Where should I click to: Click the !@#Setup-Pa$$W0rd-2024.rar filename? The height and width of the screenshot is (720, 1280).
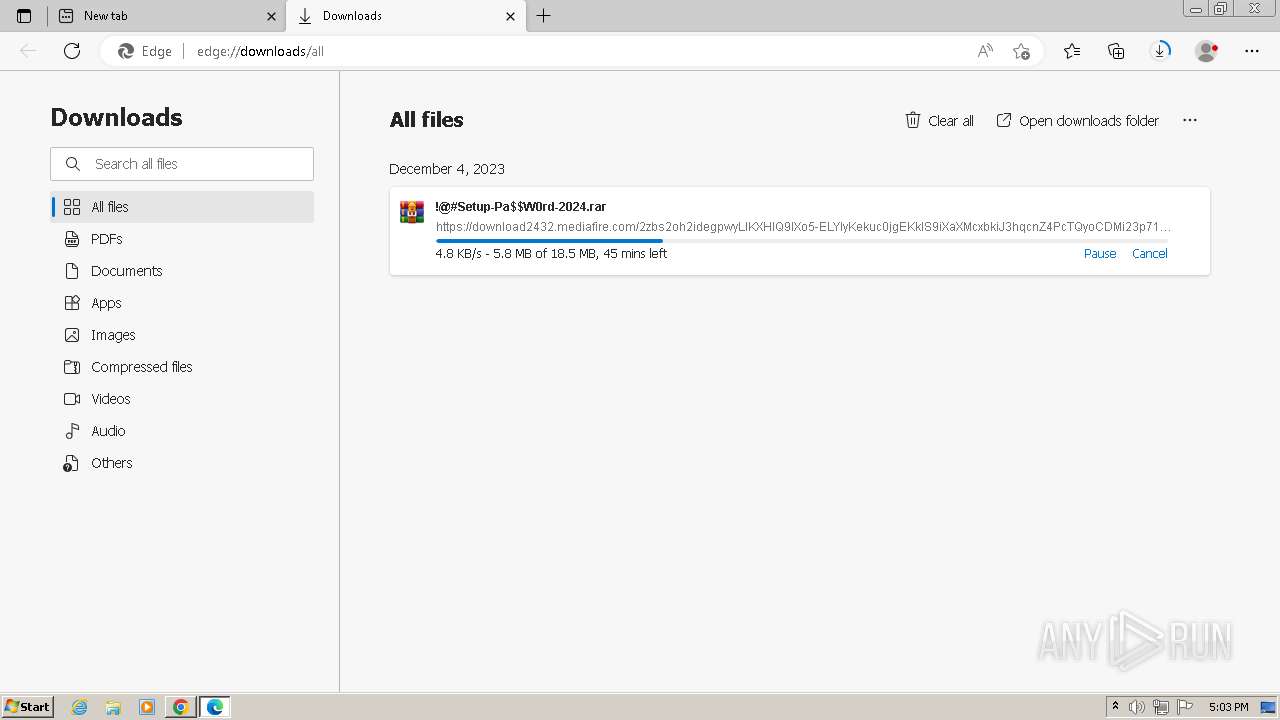click(521, 207)
